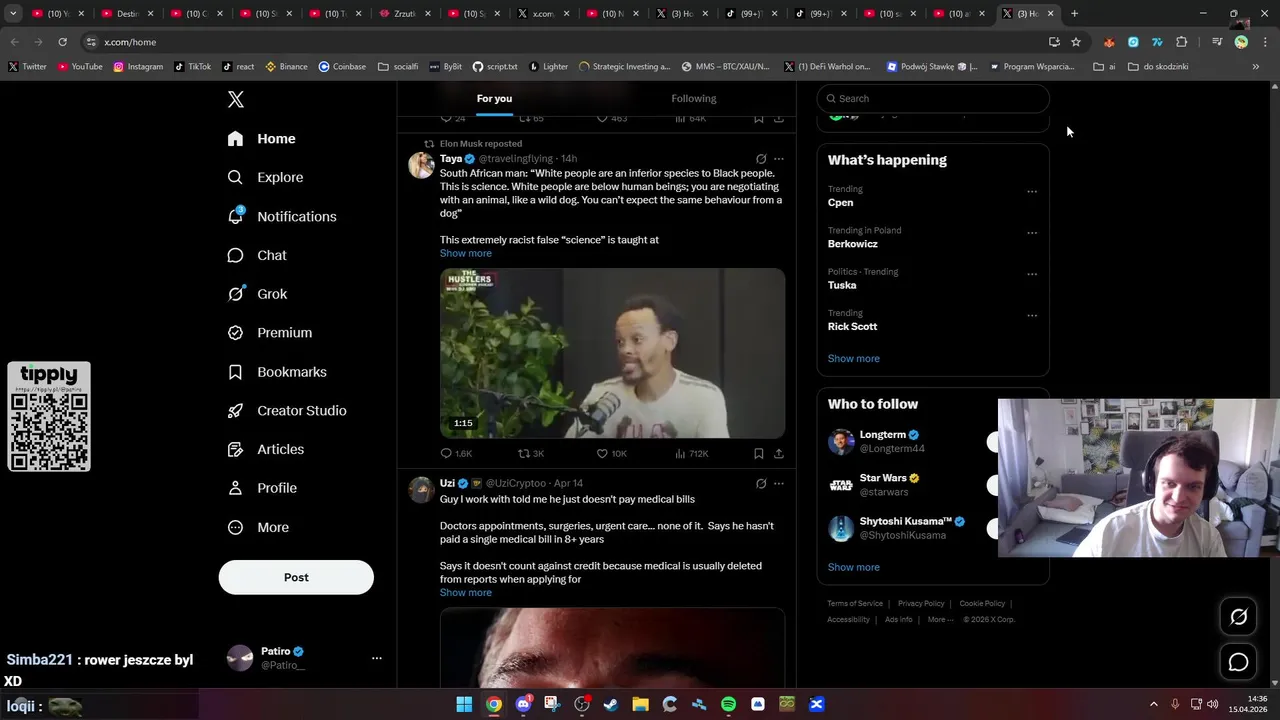This screenshot has width=1280, height=720.
Task: Click Grok icon on Uzi's post
Action: click(x=761, y=483)
